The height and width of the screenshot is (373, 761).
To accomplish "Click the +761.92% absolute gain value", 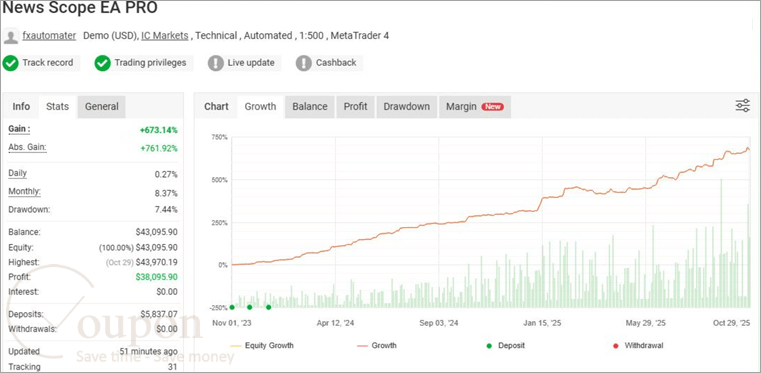I will pyautogui.click(x=159, y=148).
